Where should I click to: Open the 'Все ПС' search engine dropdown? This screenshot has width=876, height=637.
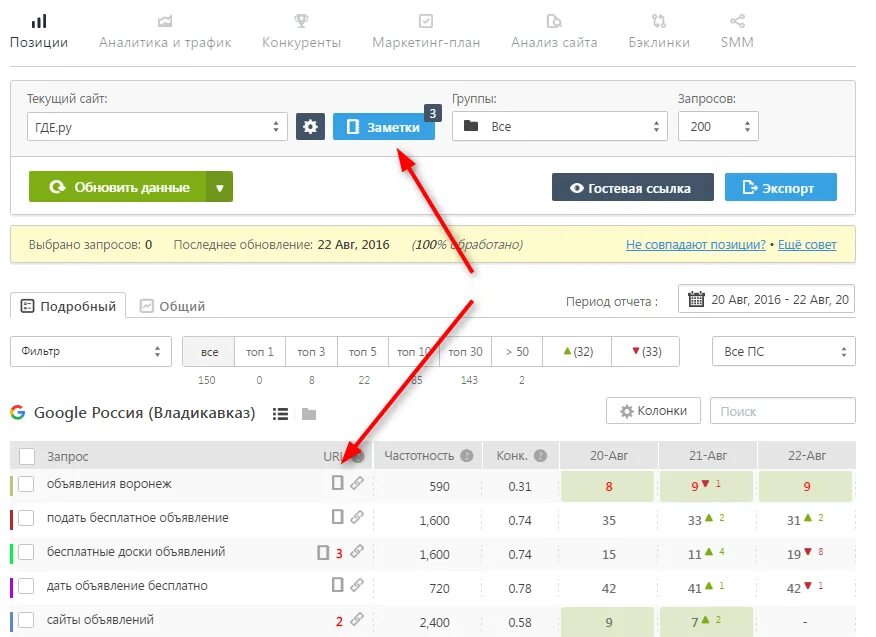coord(783,351)
